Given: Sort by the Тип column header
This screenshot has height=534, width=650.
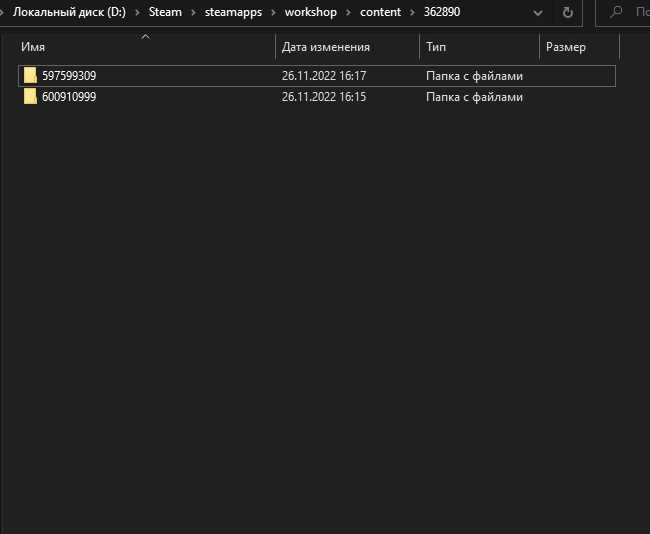Looking at the screenshot, I should pyautogui.click(x=436, y=46).
